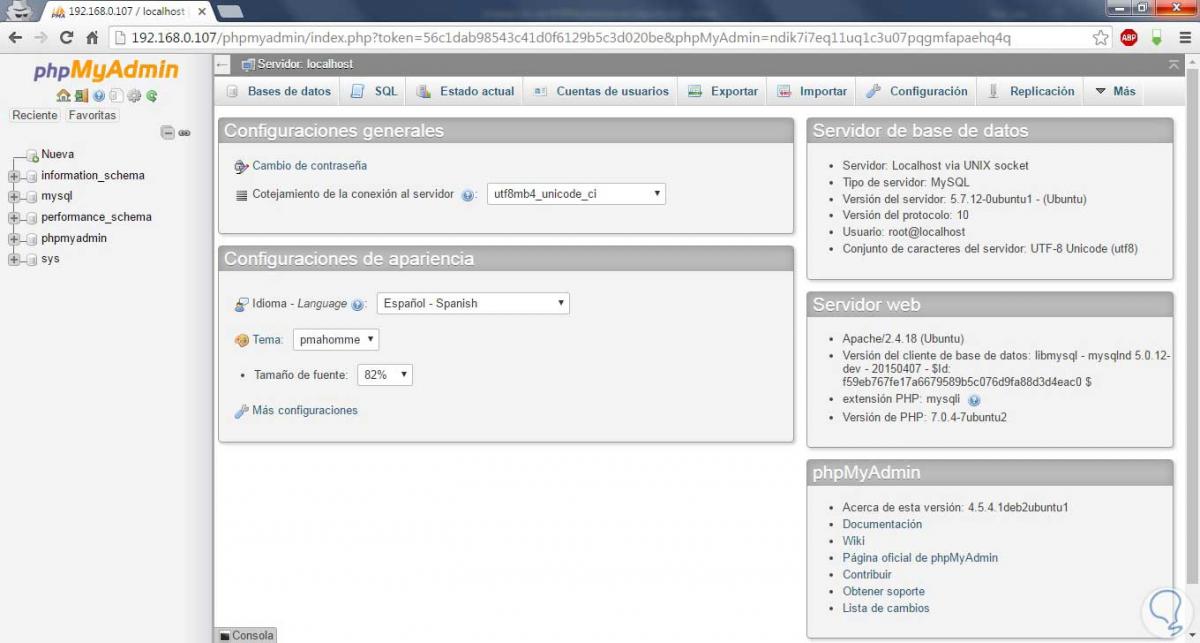Expand the mysql database node
Image resolution: width=1200 pixels, height=643 pixels.
coord(12,196)
